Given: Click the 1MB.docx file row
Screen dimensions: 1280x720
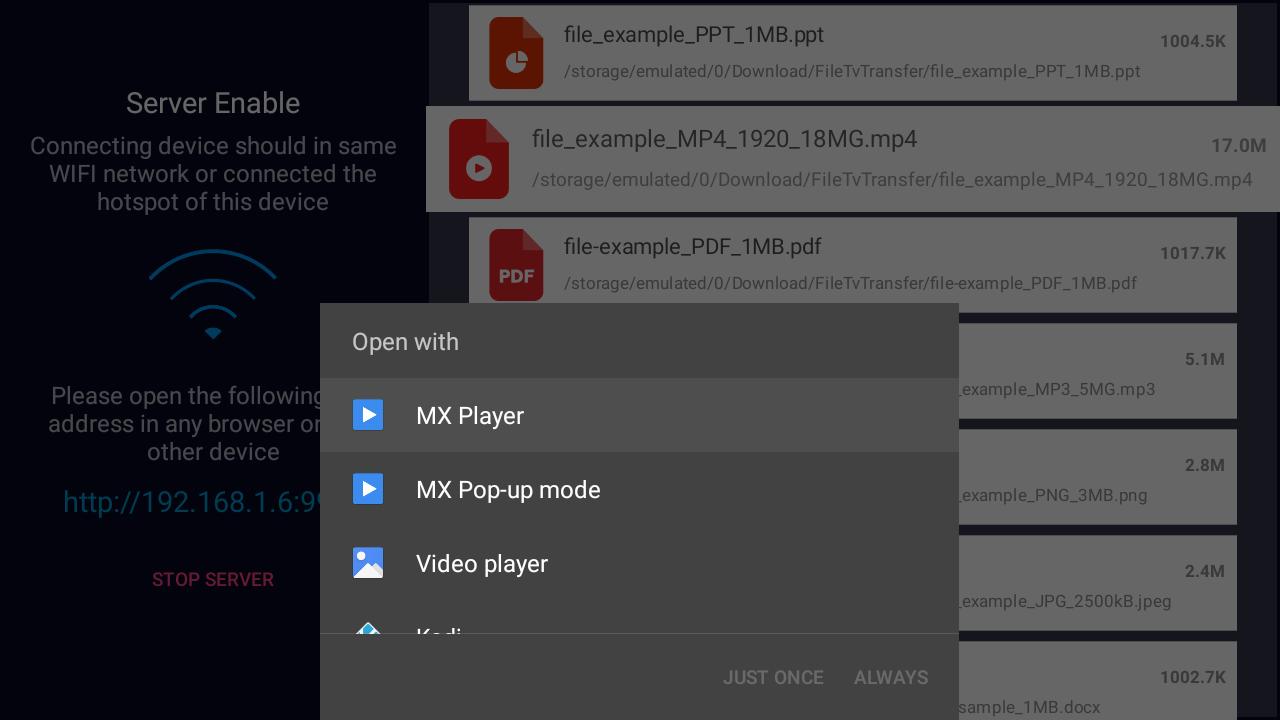Looking at the screenshot, I should click(1098, 681).
